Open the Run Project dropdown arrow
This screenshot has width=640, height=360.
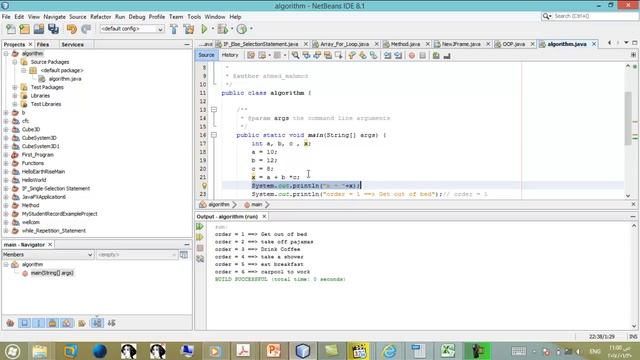click(x=213, y=29)
